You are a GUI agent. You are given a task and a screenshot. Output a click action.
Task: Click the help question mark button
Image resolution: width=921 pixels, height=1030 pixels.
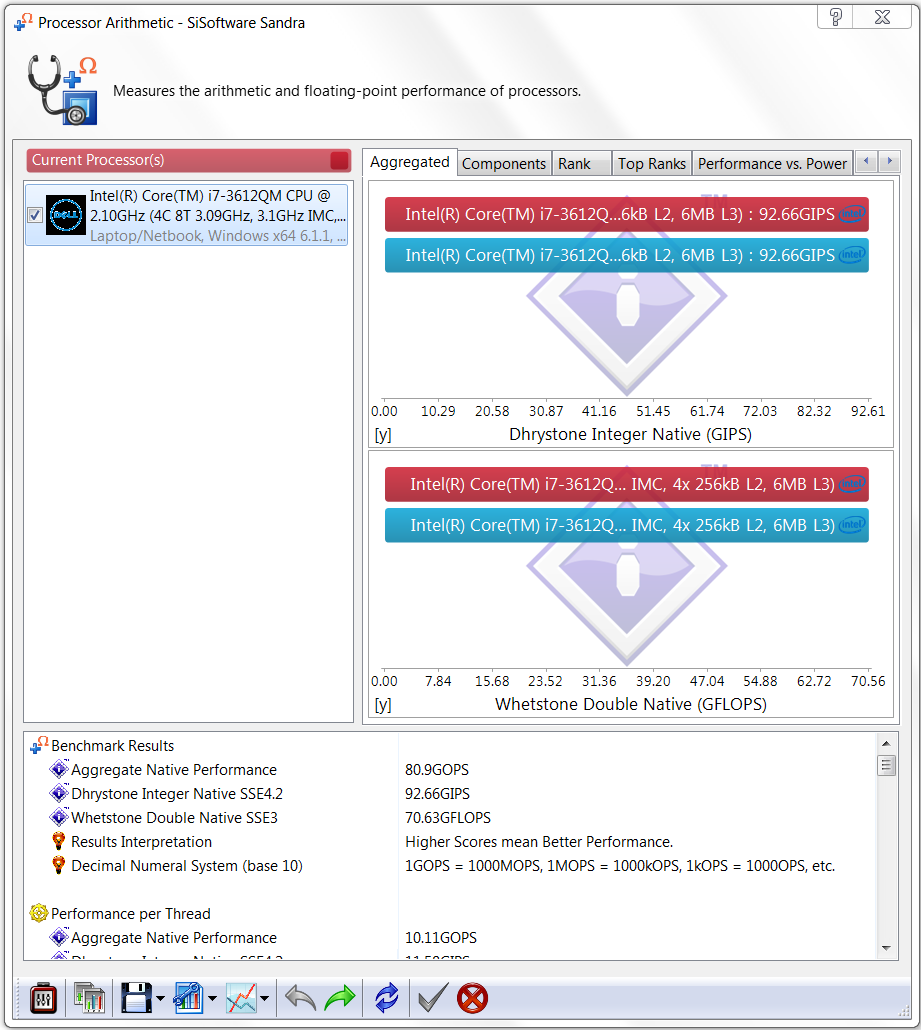pos(835,17)
